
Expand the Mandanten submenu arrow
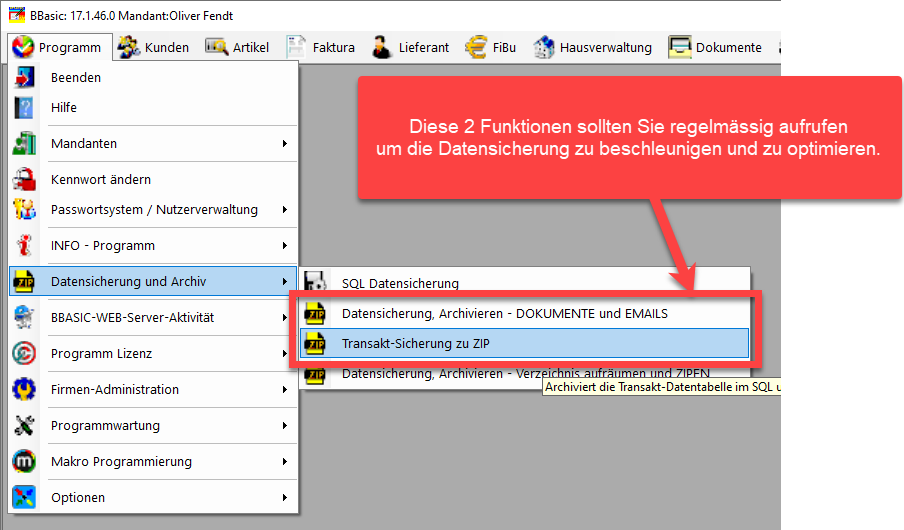pyautogui.click(x=285, y=143)
